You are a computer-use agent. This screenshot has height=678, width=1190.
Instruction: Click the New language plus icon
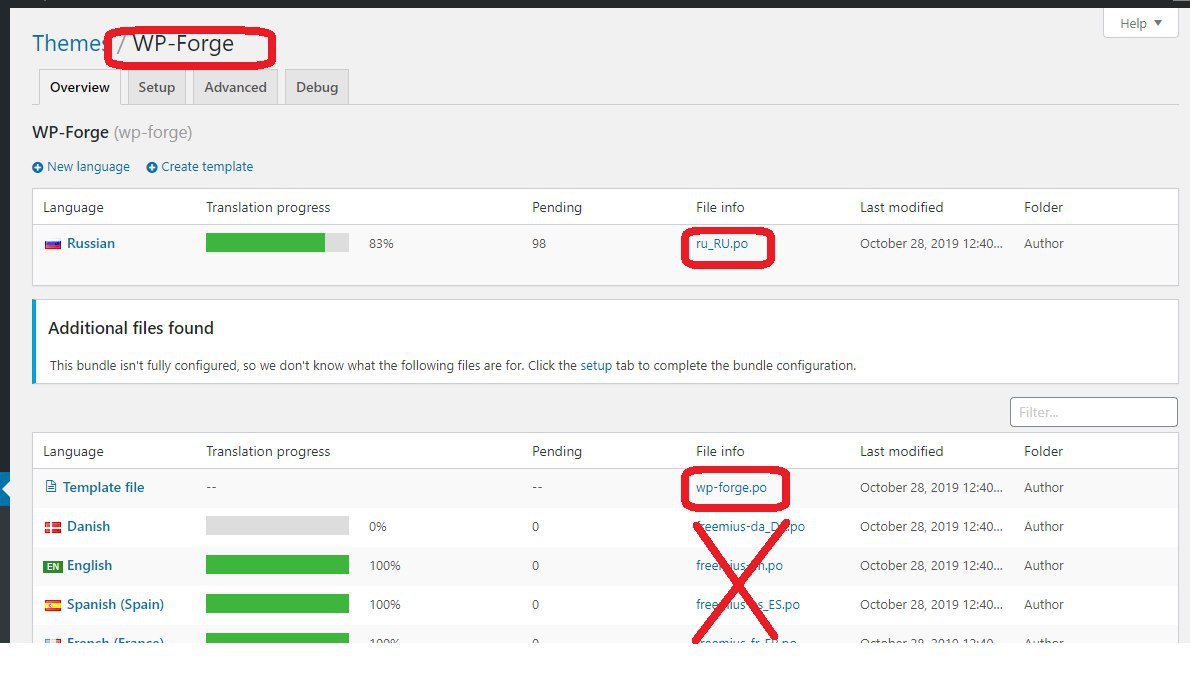[x=37, y=167]
